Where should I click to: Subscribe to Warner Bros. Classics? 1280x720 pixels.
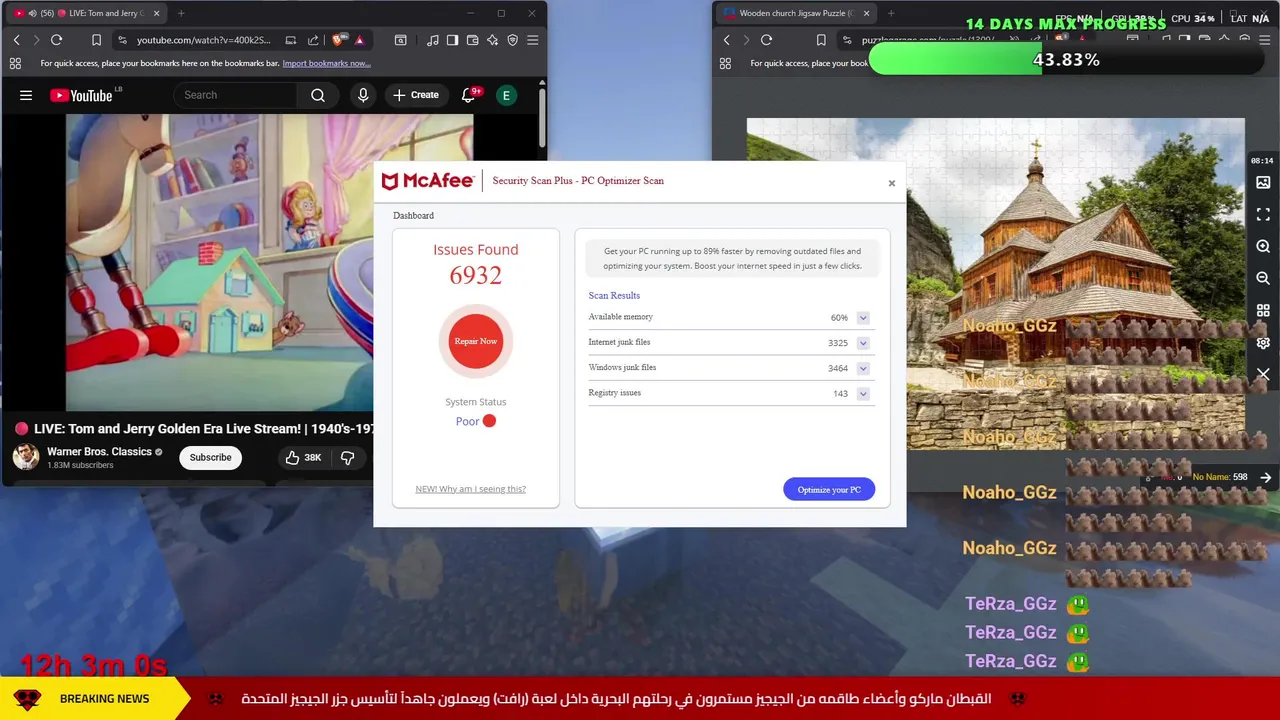210,457
